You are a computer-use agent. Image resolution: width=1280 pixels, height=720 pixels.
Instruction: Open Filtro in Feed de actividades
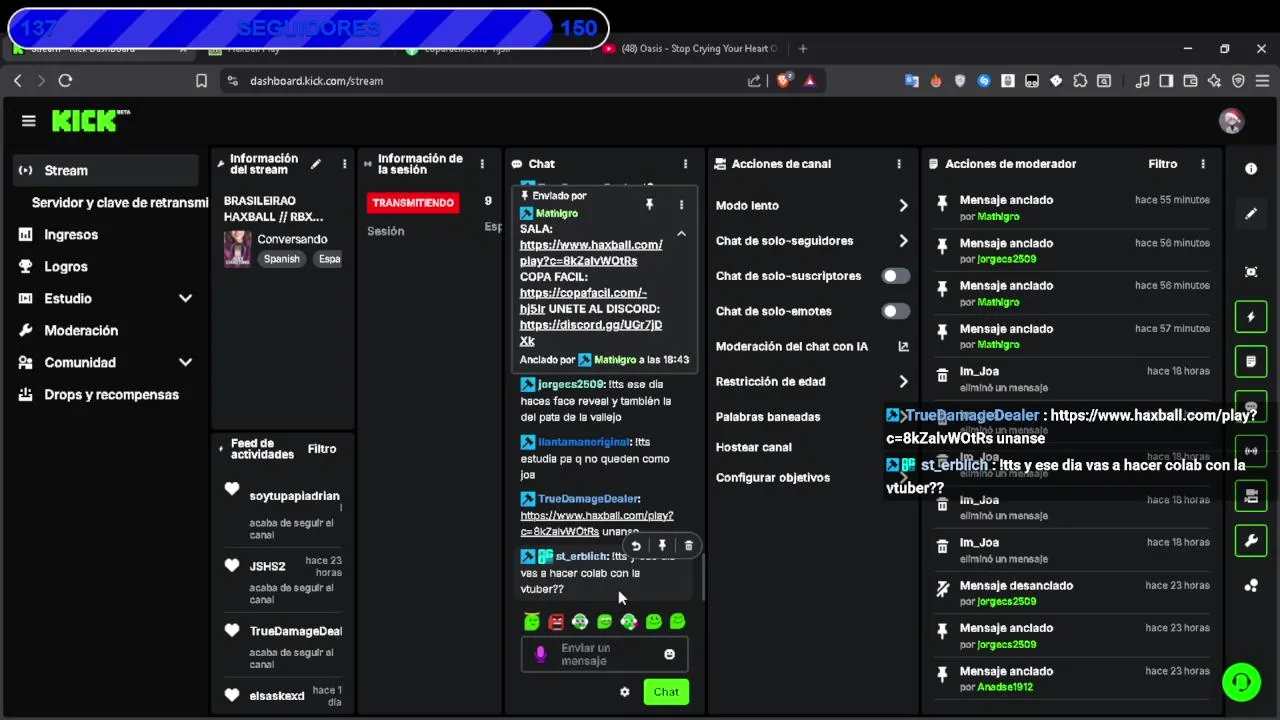click(322, 449)
